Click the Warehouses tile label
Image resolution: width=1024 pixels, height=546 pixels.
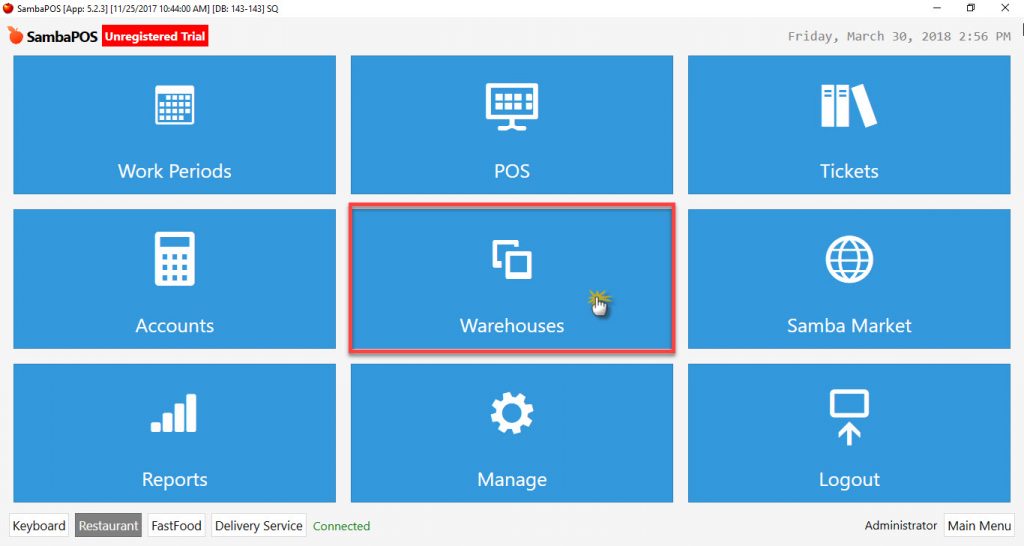(512, 325)
